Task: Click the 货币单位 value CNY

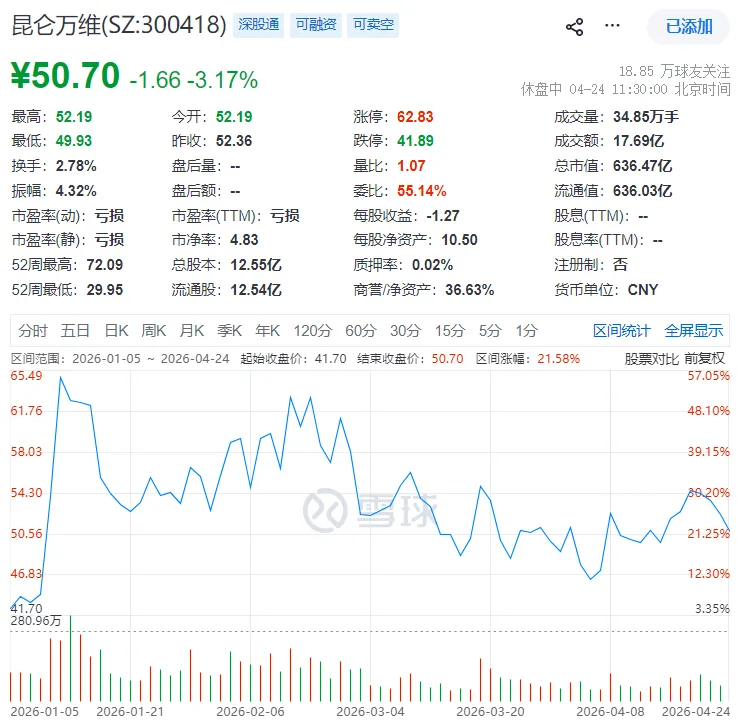Action: click(643, 289)
